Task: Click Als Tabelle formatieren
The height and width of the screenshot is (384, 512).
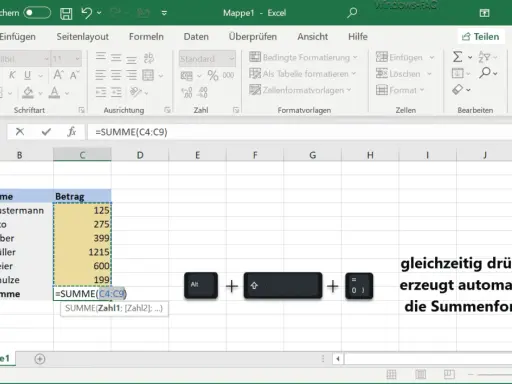Action: coord(302,74)
